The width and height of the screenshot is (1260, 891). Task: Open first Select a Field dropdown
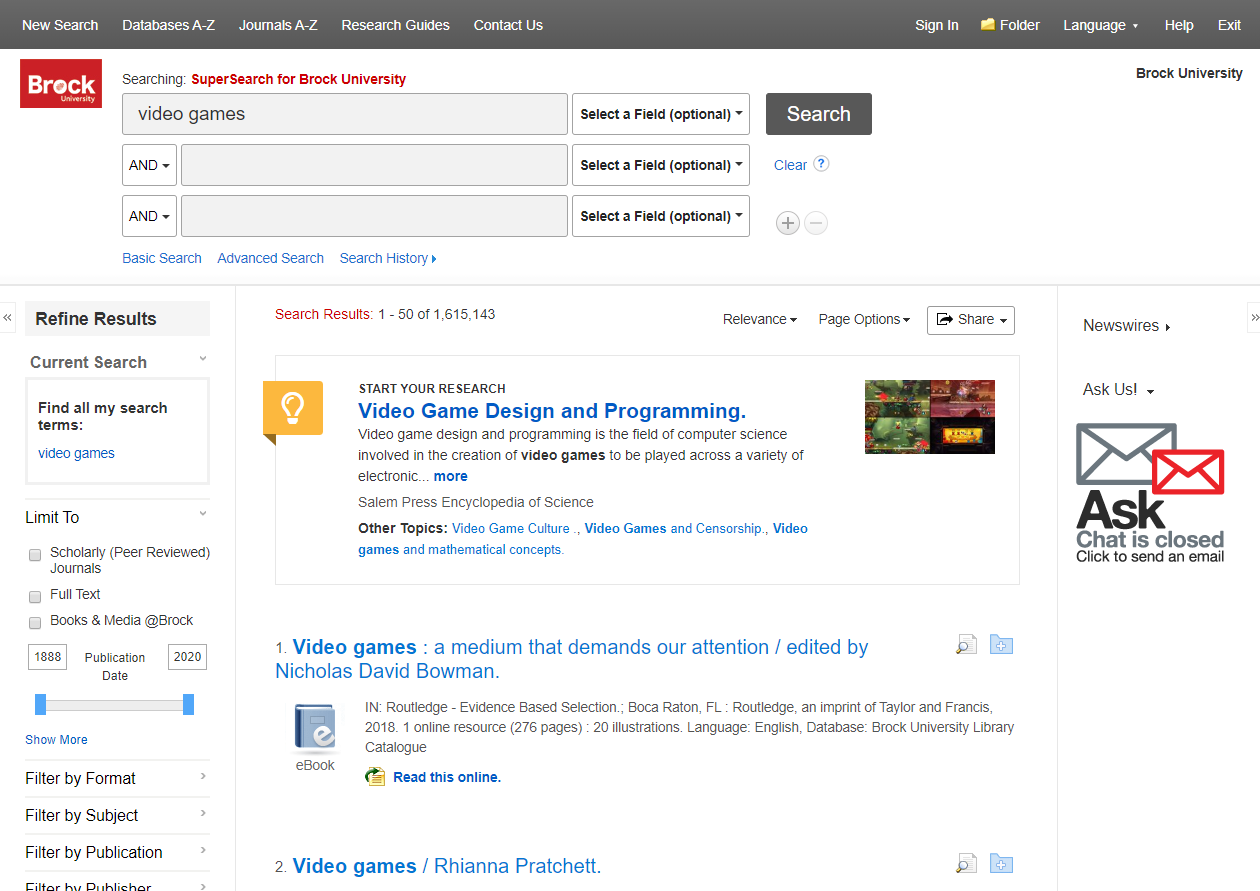pos(661,114)
